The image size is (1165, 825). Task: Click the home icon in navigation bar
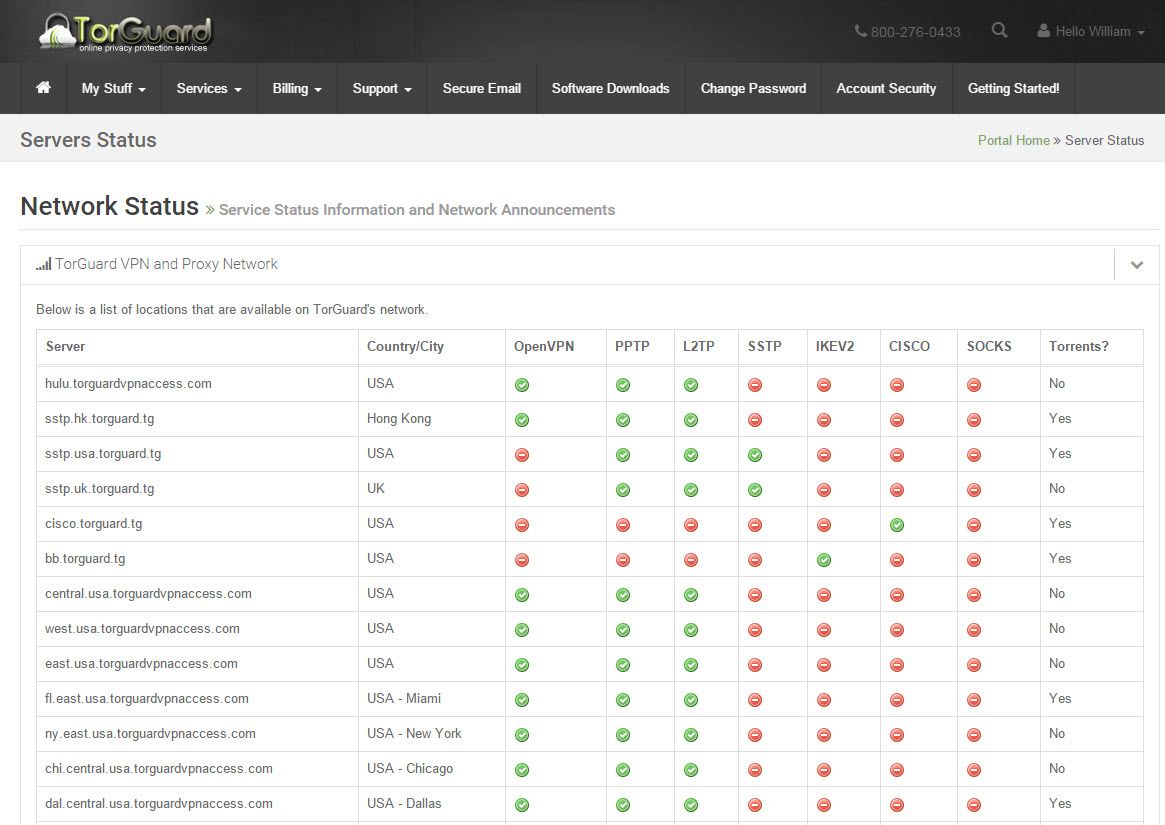pos(43,88)
